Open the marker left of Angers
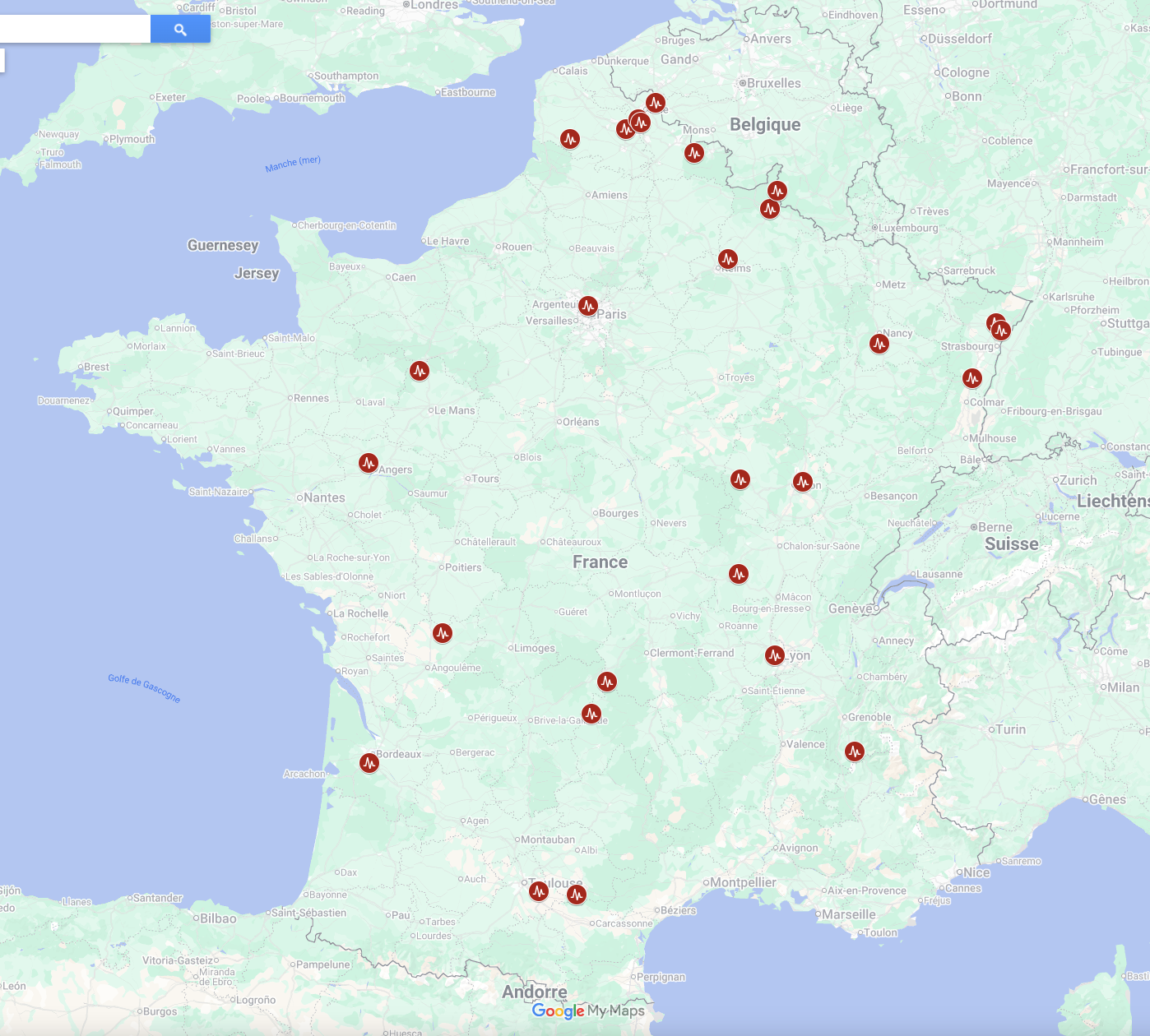The image size is (1150, 1036). pyautogui.click(x=369, y=464)
